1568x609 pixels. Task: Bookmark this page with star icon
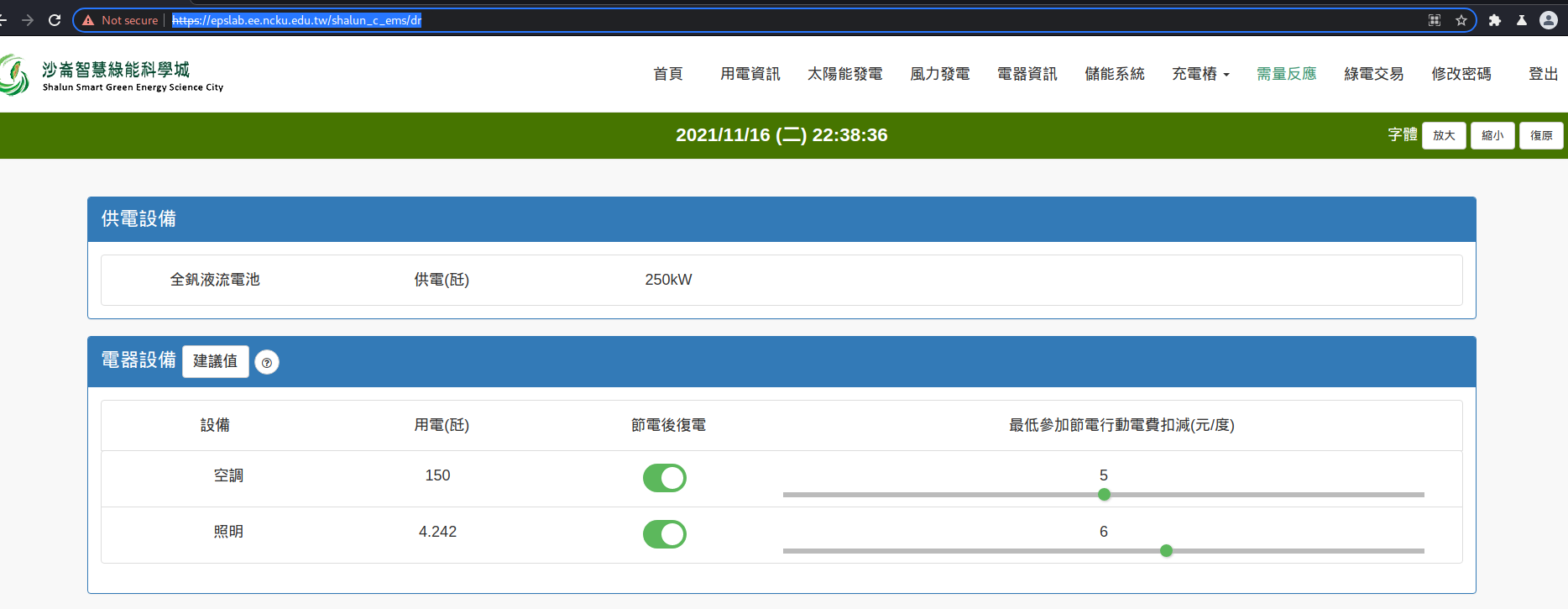click(1461, 20)
